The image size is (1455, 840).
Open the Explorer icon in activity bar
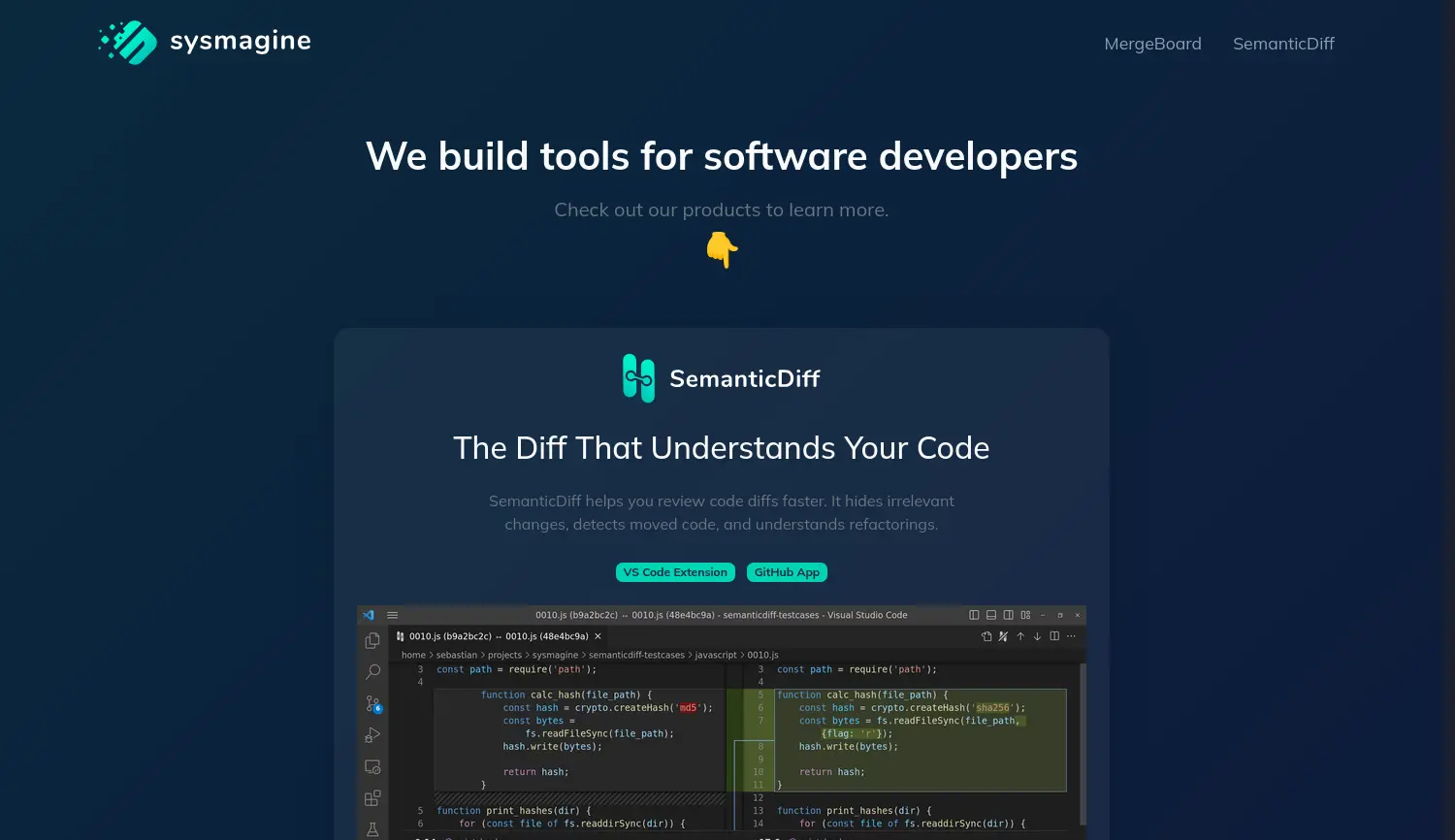tap(372, 641)
